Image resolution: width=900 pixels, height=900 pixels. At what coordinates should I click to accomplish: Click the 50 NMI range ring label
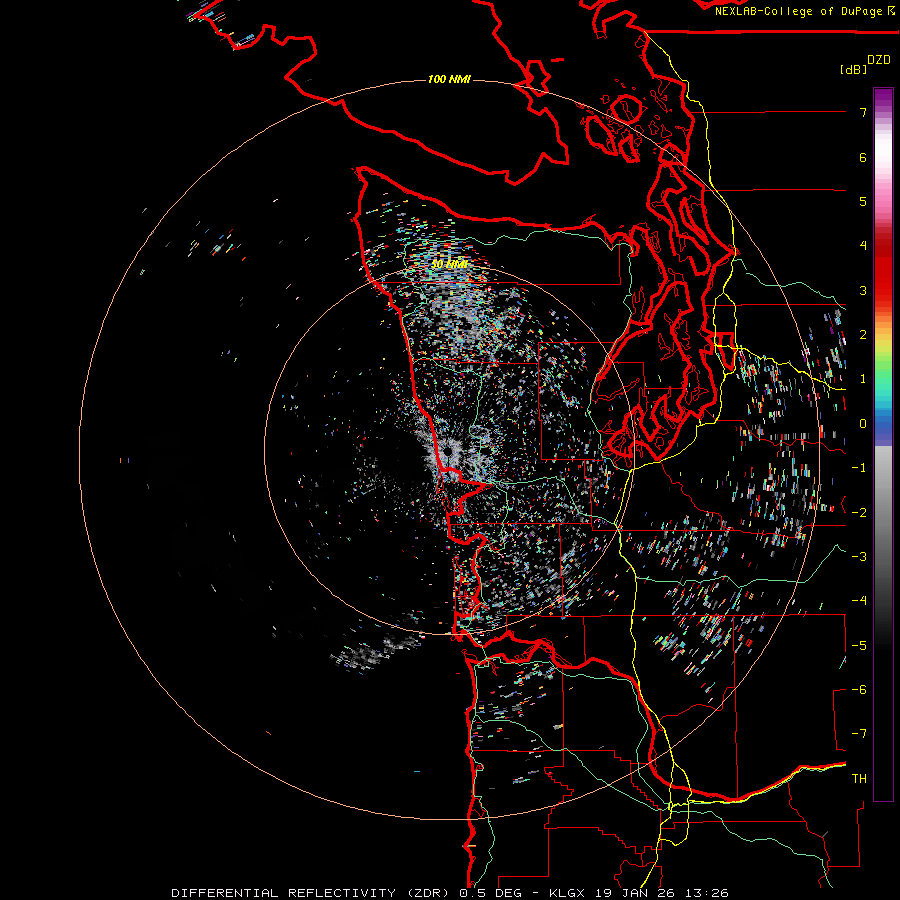click(450, 264)
